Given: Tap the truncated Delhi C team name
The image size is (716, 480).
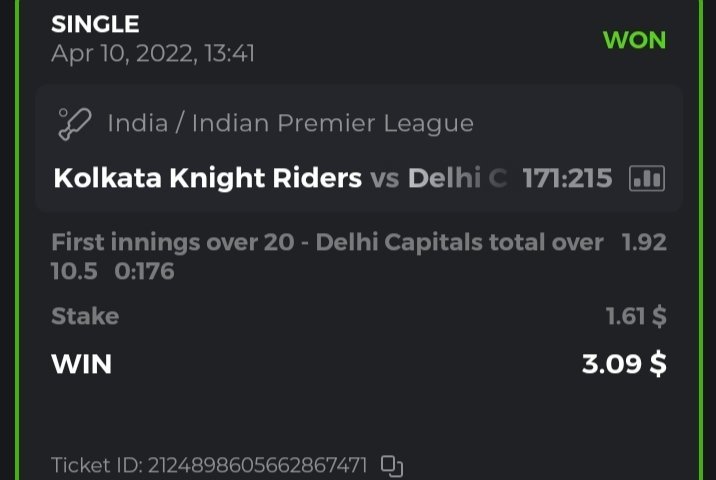Looking at the screenshot, I should [457, 179].
